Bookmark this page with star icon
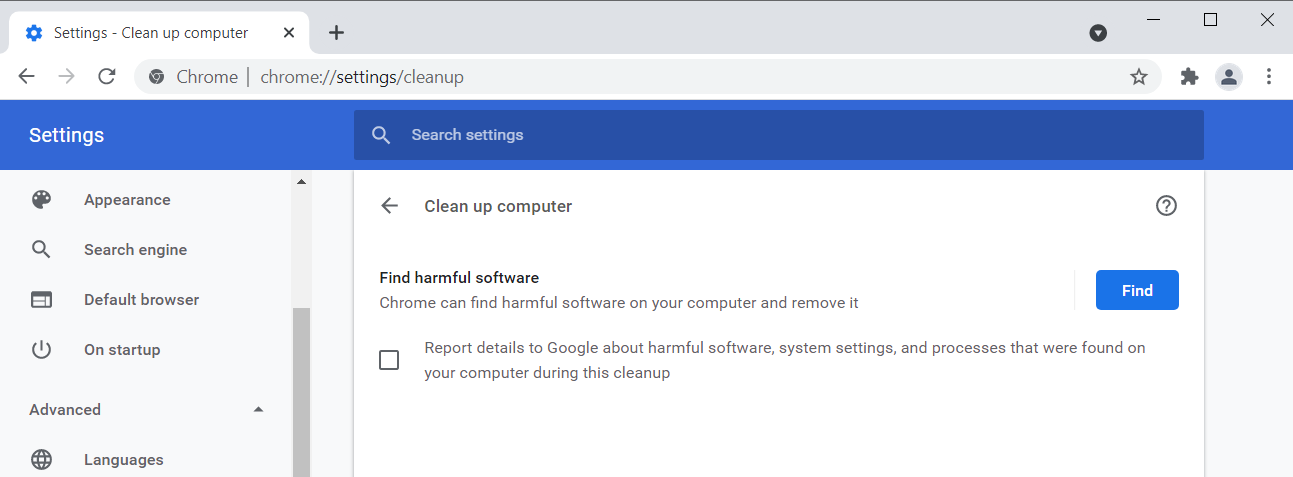The height and width of the screenshot is (477, 1293). pyautogui.click(x=1139, y=77)
